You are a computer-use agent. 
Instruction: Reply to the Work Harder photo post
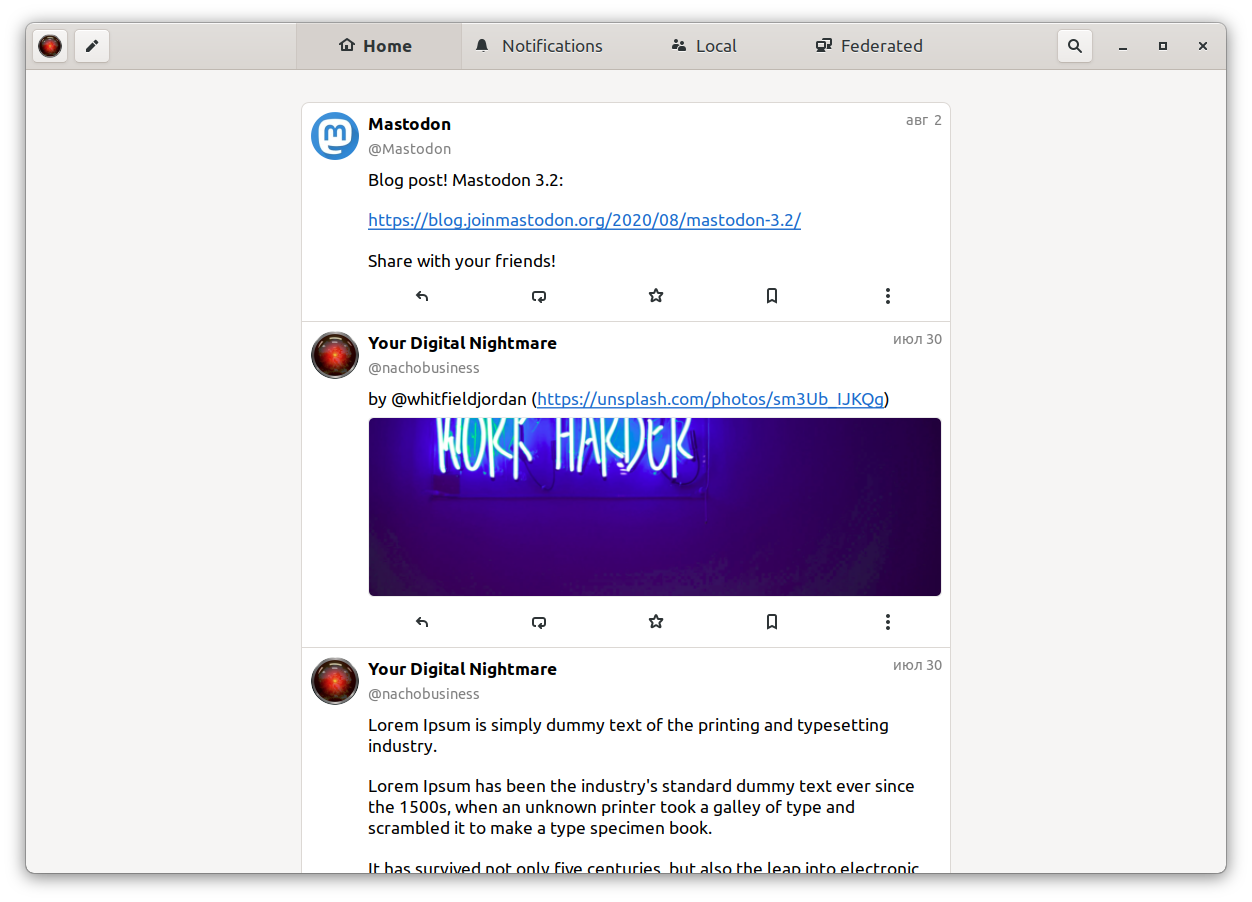(x=422, y=622)
